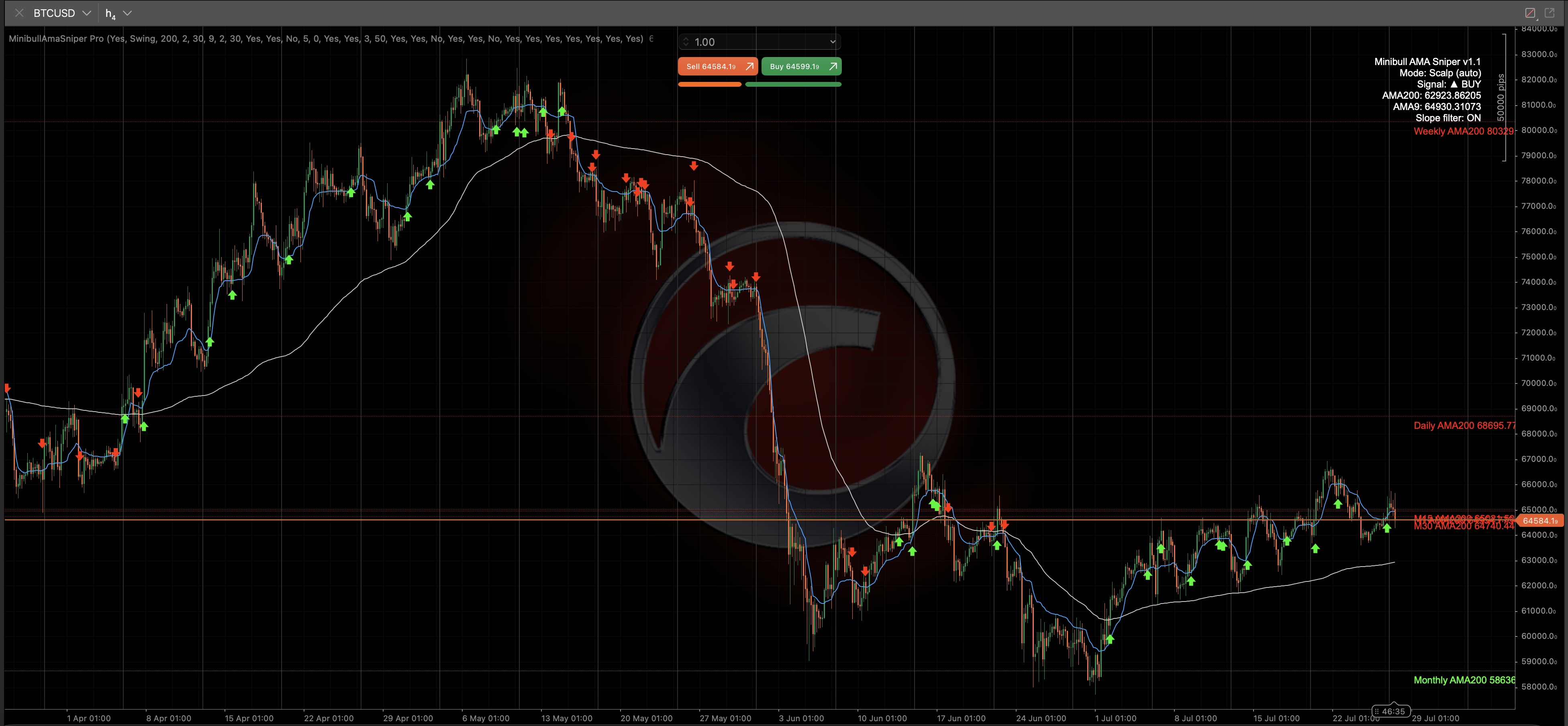
Task: Click the 80000.00 price axis label
Action: [1539, 130]
